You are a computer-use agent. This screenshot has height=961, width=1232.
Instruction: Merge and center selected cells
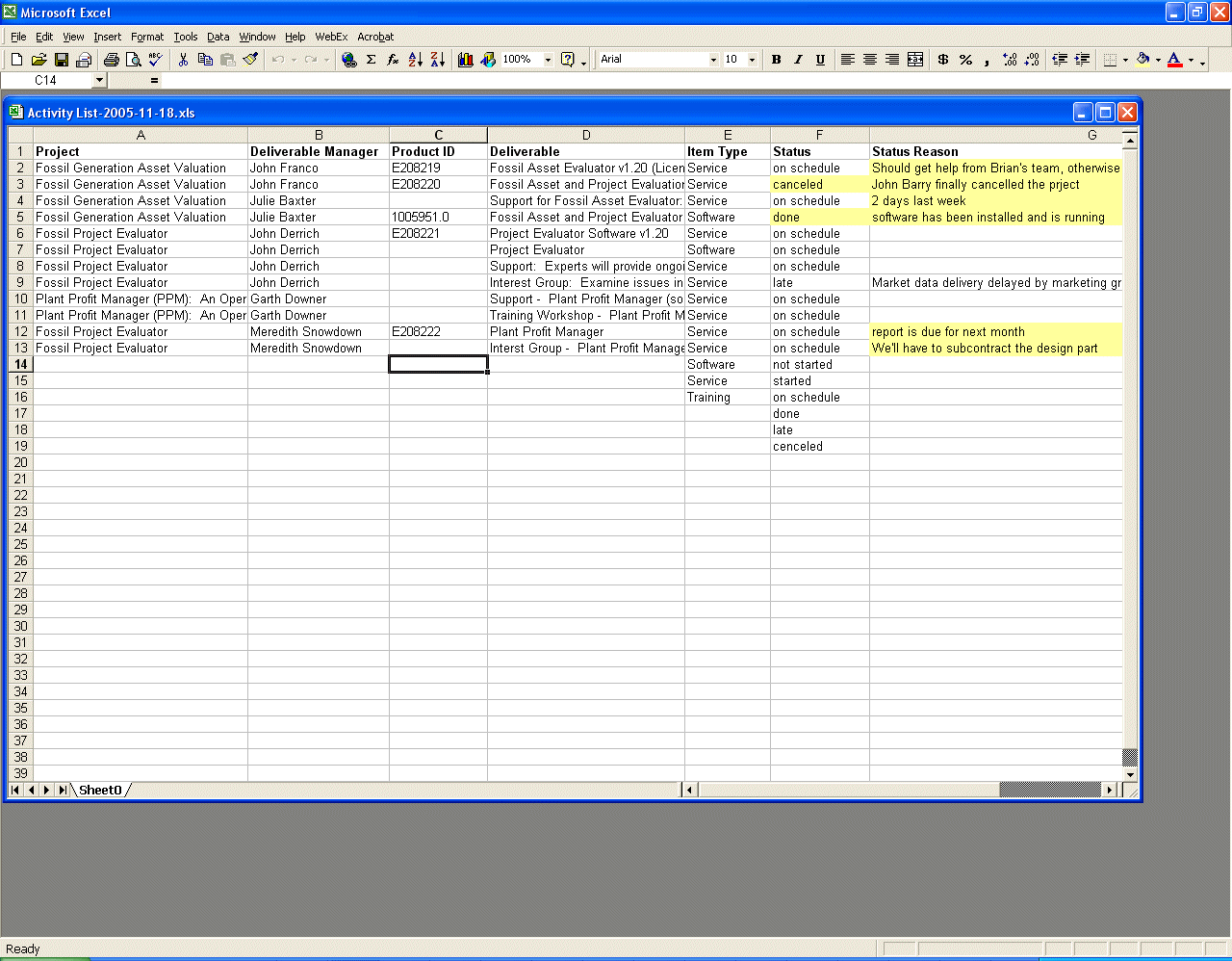(915, 60)
